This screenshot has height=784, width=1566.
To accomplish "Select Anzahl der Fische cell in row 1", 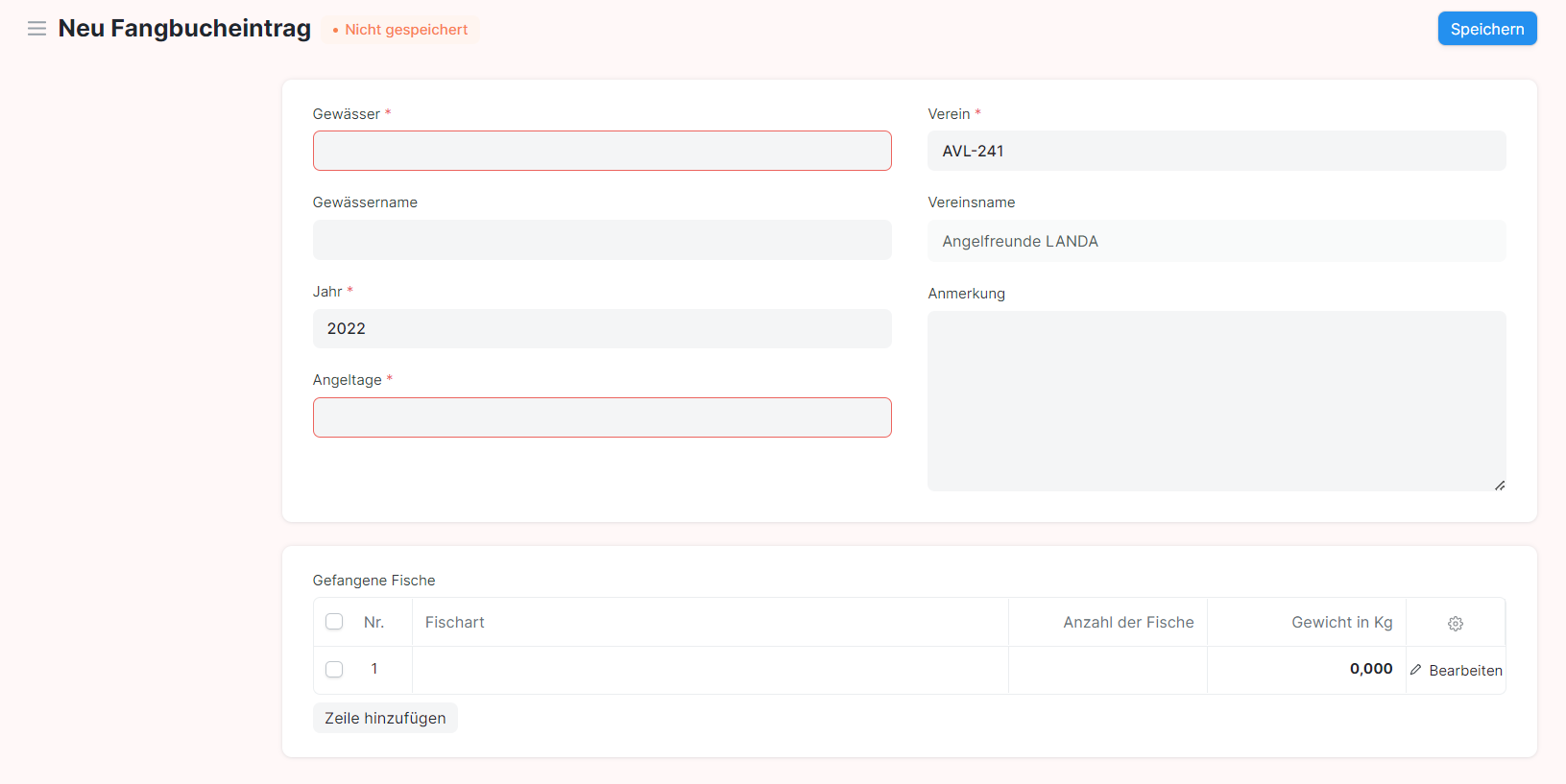I will [1107, 670].
